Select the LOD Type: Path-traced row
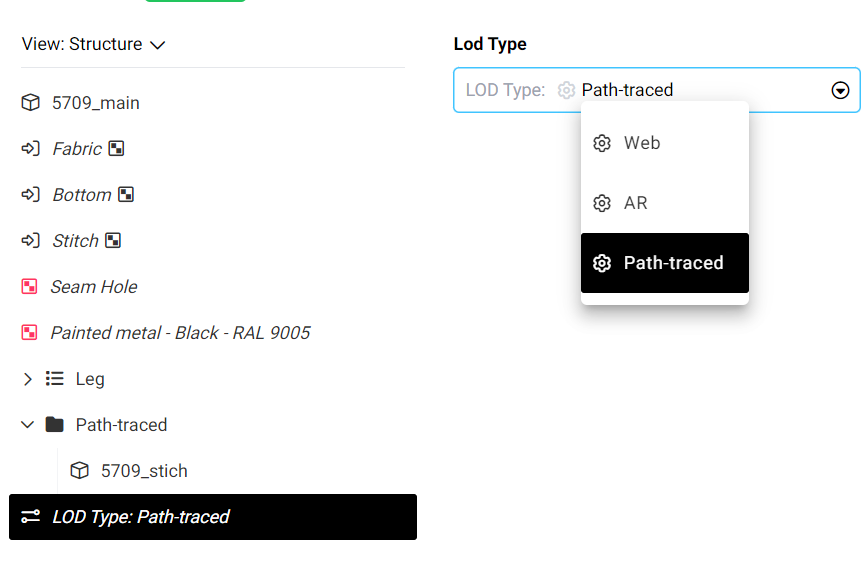The height and width of the screenshot is (576, 866). pyautogui.click(x=212, y=517)
